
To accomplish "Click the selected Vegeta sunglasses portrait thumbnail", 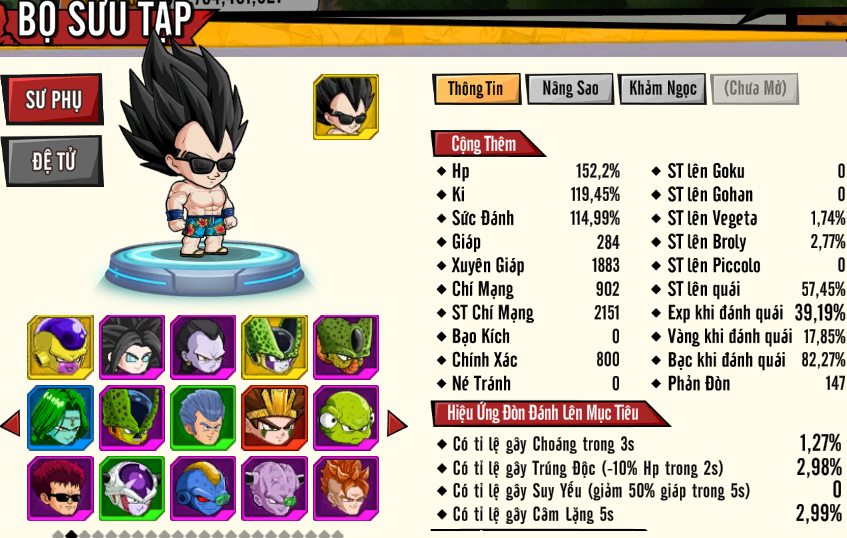I will [x=346, y=107].
